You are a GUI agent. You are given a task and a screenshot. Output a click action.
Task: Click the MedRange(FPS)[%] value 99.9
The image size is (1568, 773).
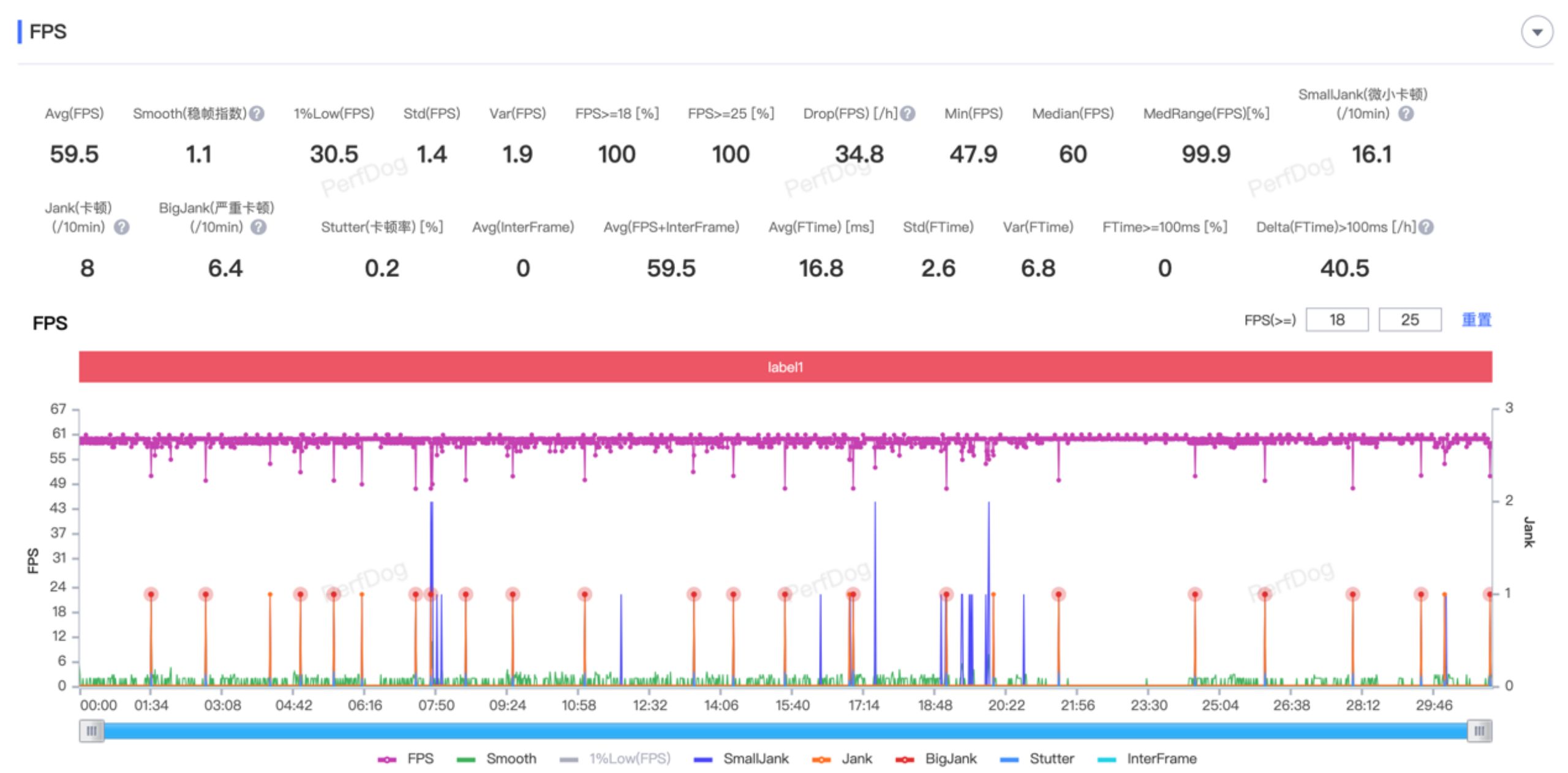pos(1206,154)
